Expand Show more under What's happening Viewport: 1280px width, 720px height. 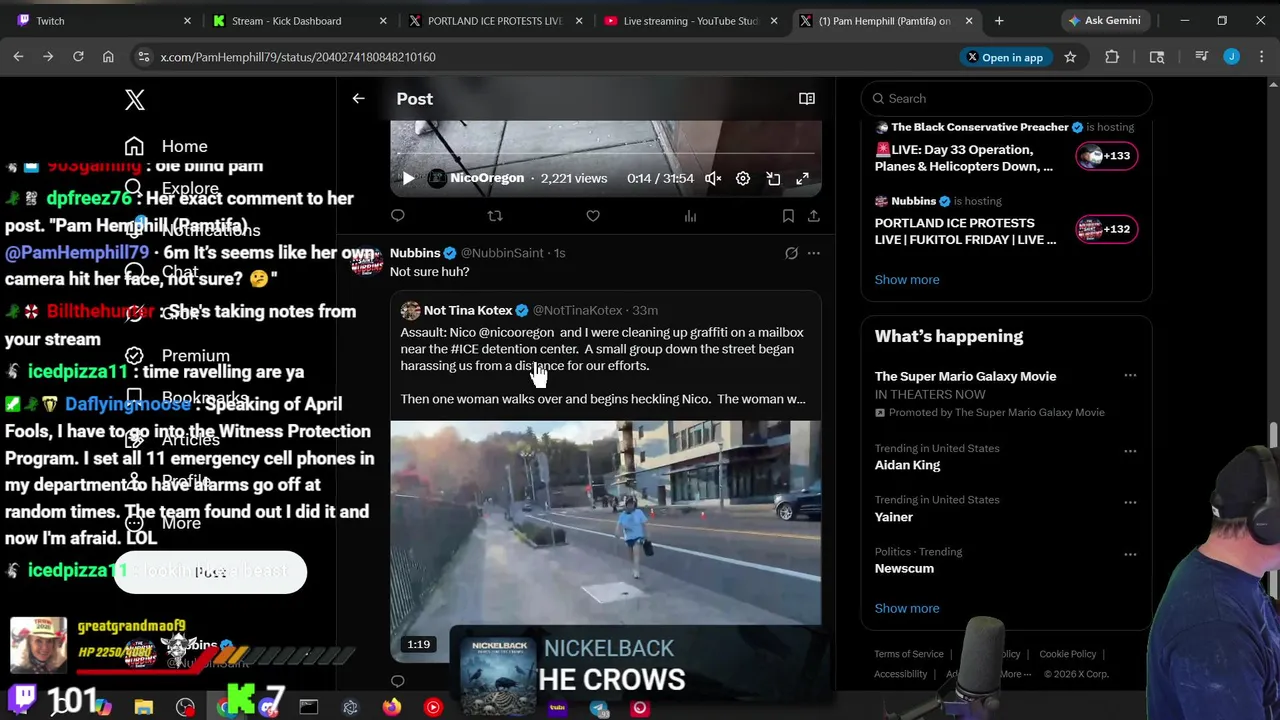click(x=907, y=608)
